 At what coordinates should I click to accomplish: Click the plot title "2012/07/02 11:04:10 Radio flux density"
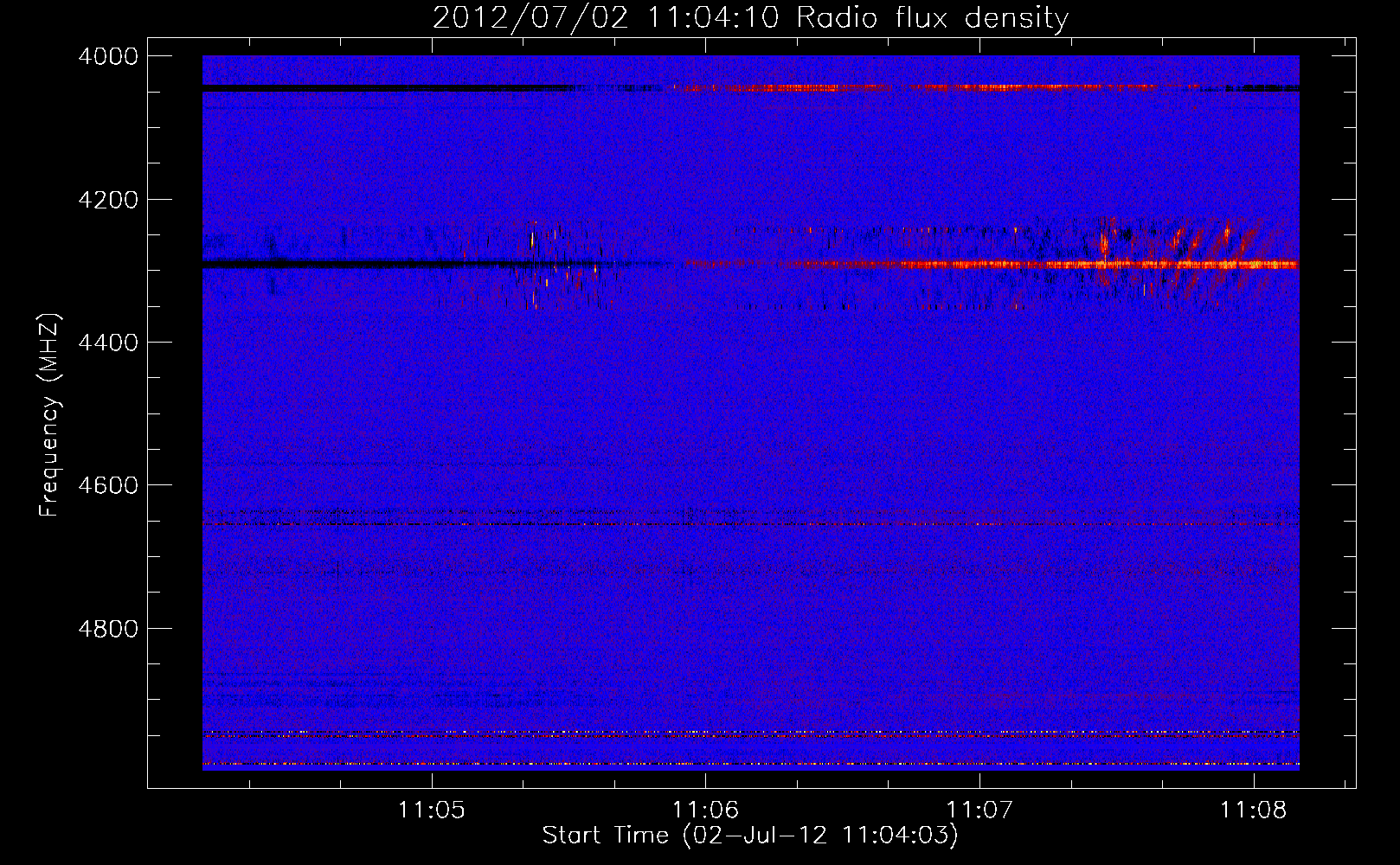pyautogui.click(x=750, y=17)
